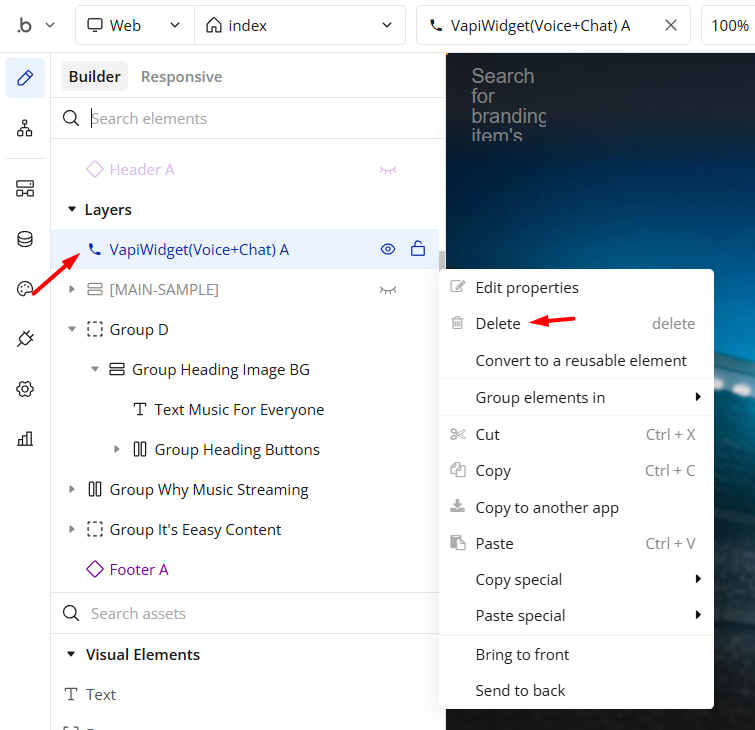The height and width of the screenshot is (730, 755).
Task: Collapse the Layers section
Action: click(x=72, y=209)
